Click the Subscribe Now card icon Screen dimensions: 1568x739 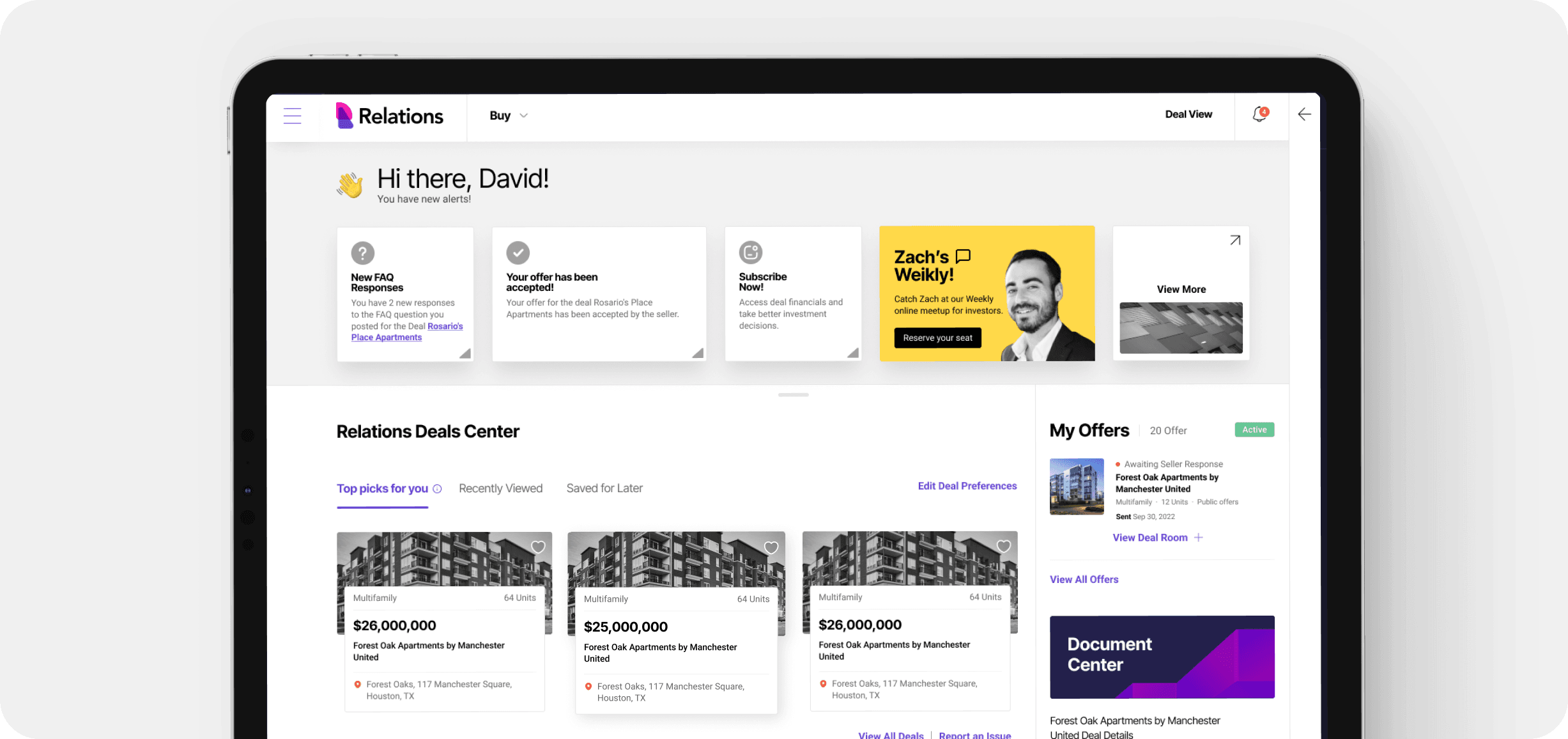point(751,253)
